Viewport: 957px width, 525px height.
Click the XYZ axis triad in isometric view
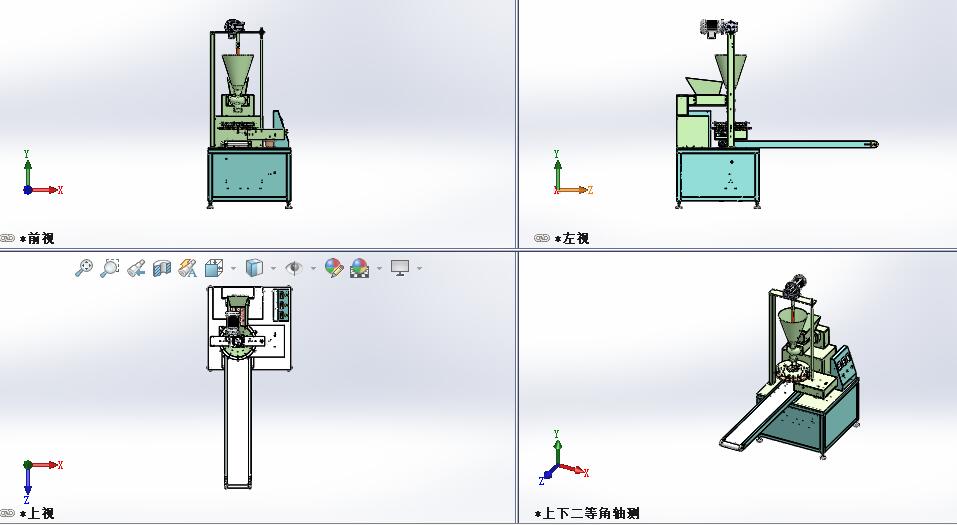tap(564, 458)
